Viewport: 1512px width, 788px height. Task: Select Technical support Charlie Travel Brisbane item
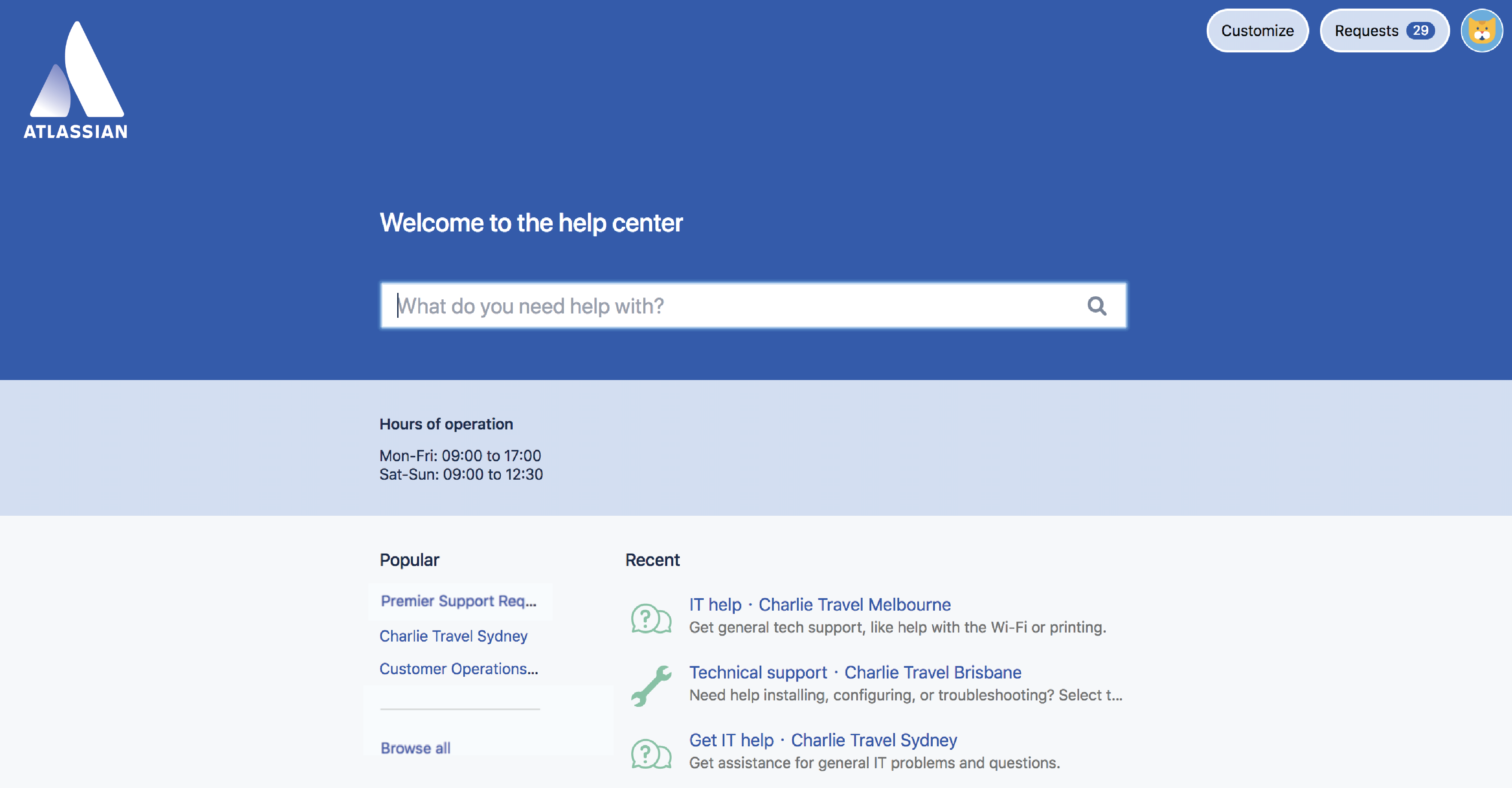(x=855, y=672)
